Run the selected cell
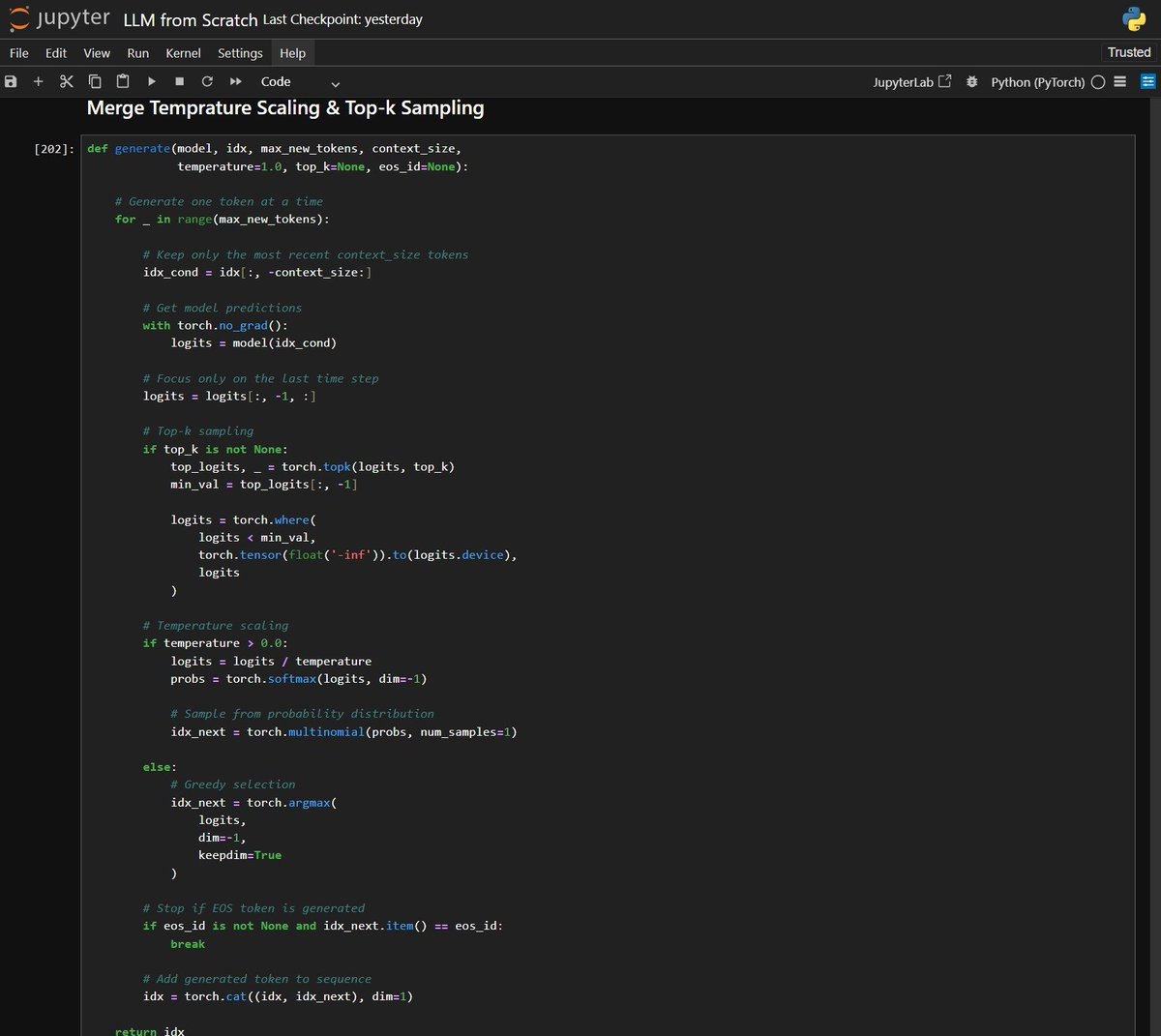 point(151,82)
